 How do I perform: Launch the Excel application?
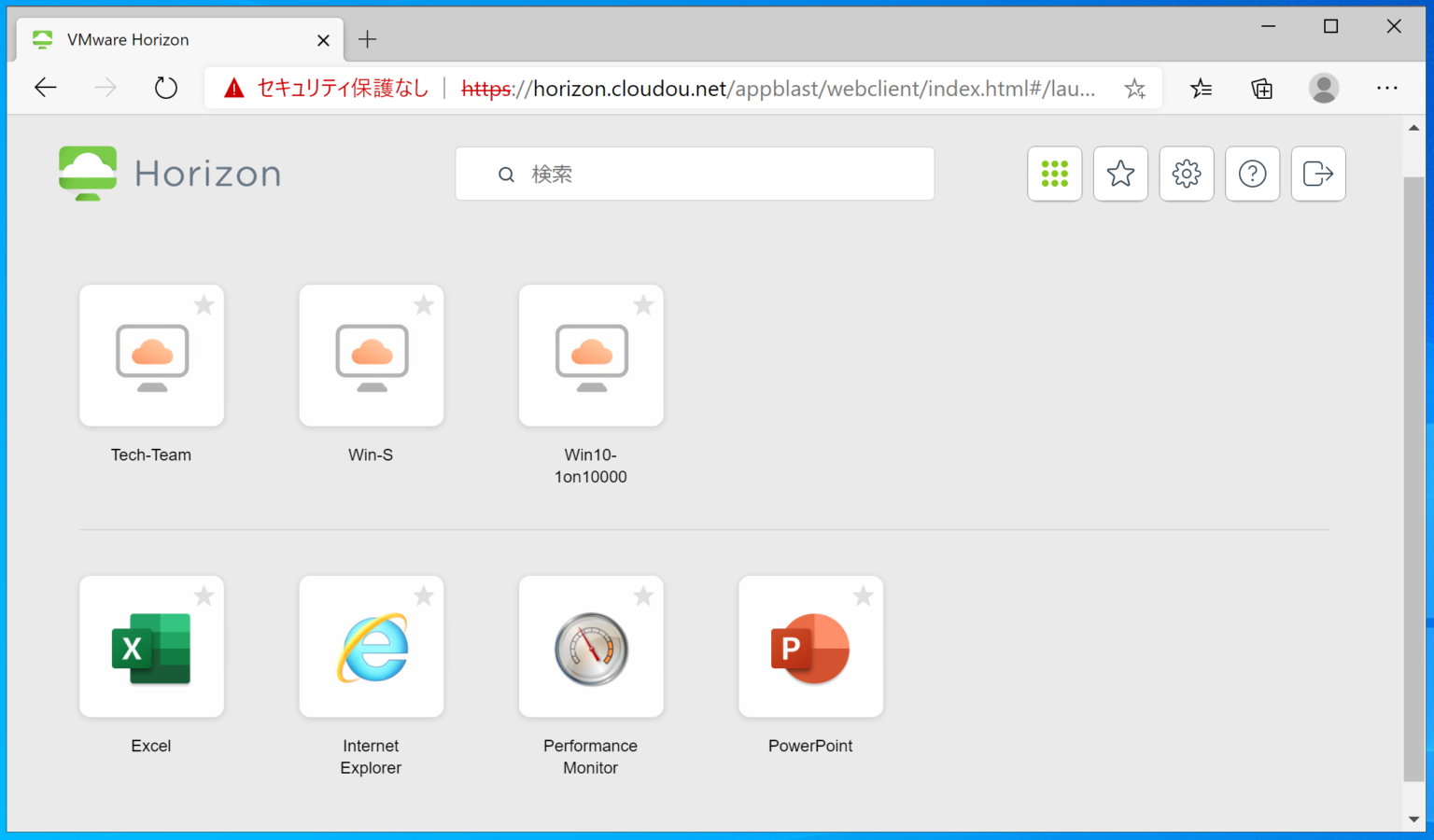[152, 647]
